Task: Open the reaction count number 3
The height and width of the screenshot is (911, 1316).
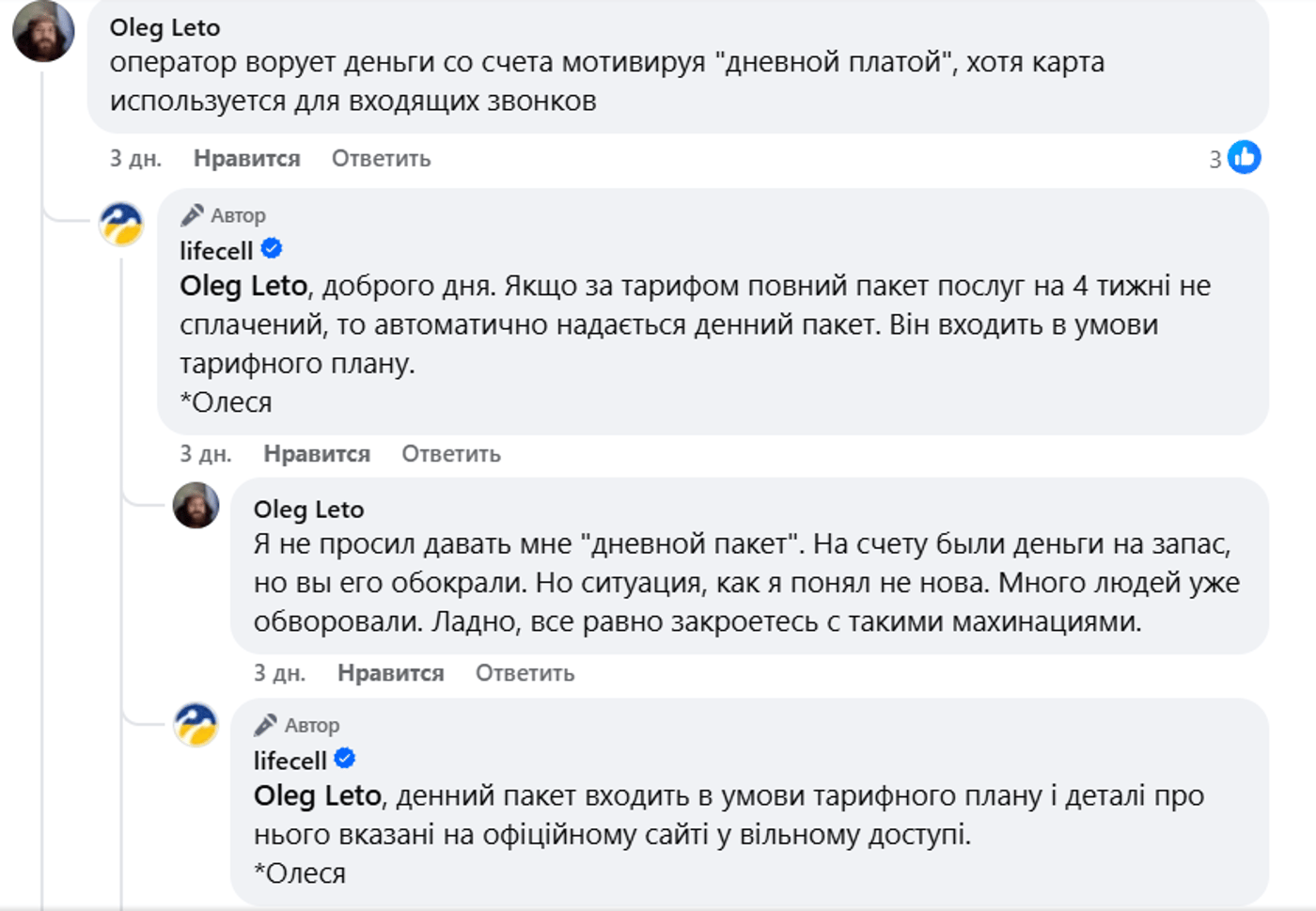Action: pos(1214,160)
